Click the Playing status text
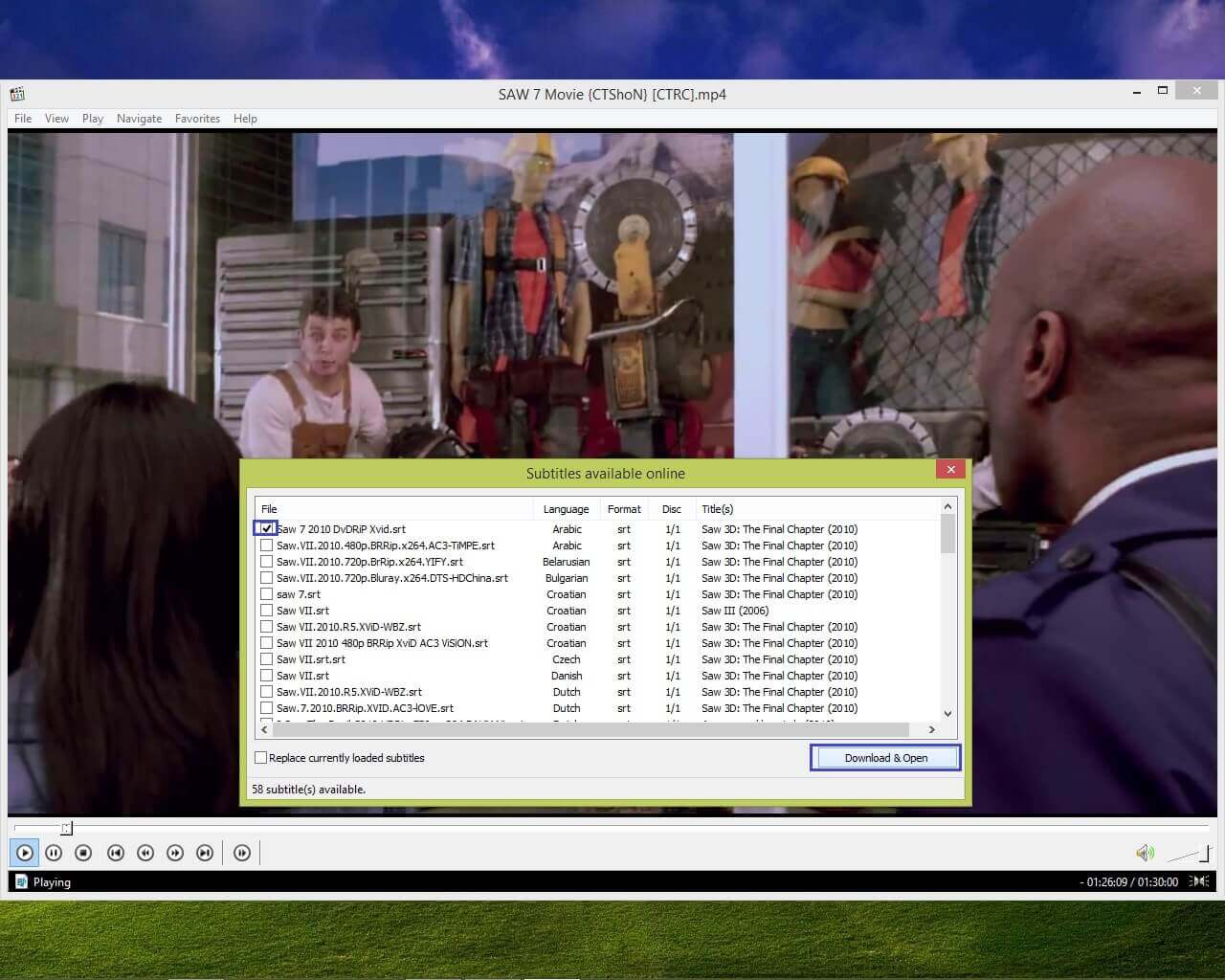Image resolution: width=1225 pixels, height=980 pixels. pyautogui.click(x=52, y=882)
